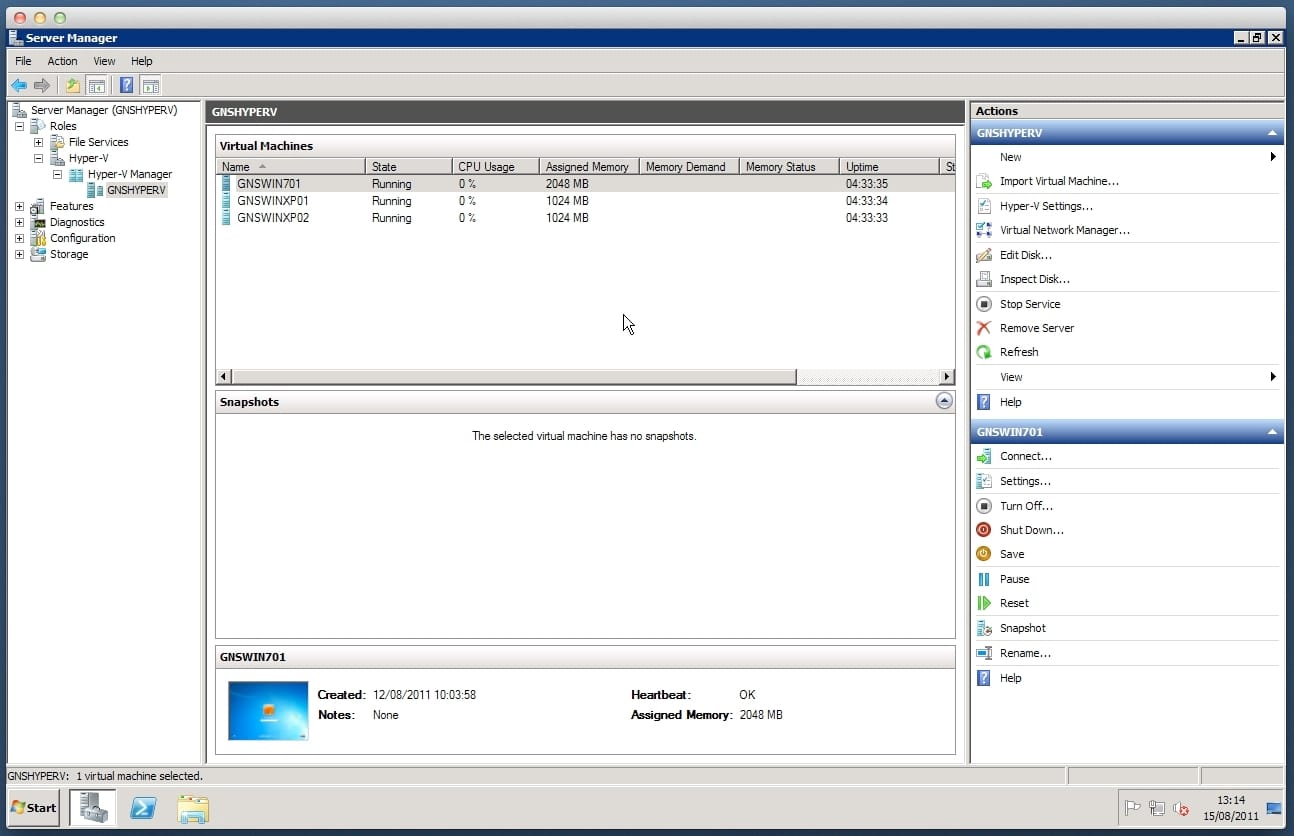Click the horizontal scrollbar left arrow

pos(224,377)
